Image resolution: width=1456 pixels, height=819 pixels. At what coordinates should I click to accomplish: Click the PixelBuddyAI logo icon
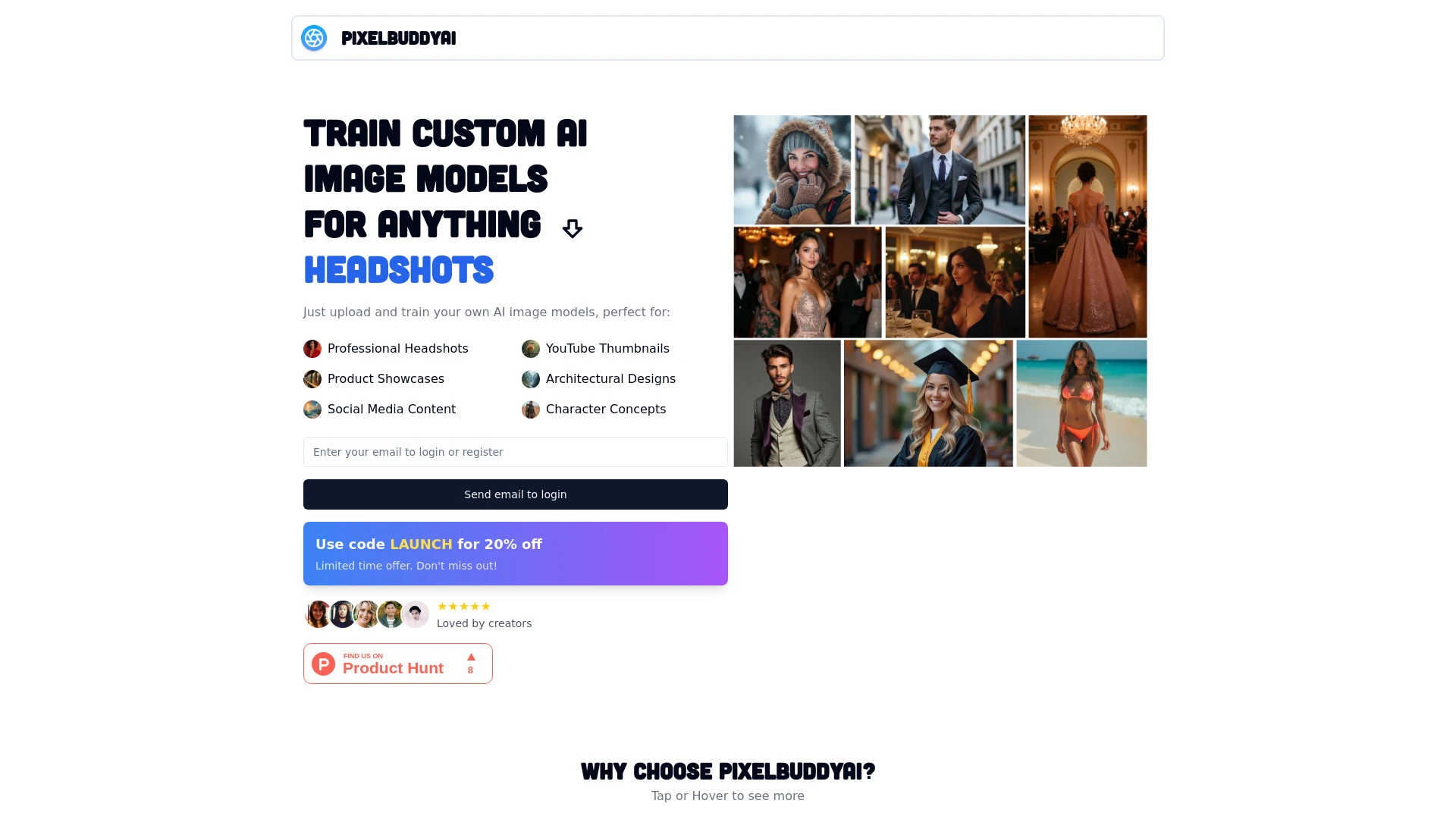313,37
